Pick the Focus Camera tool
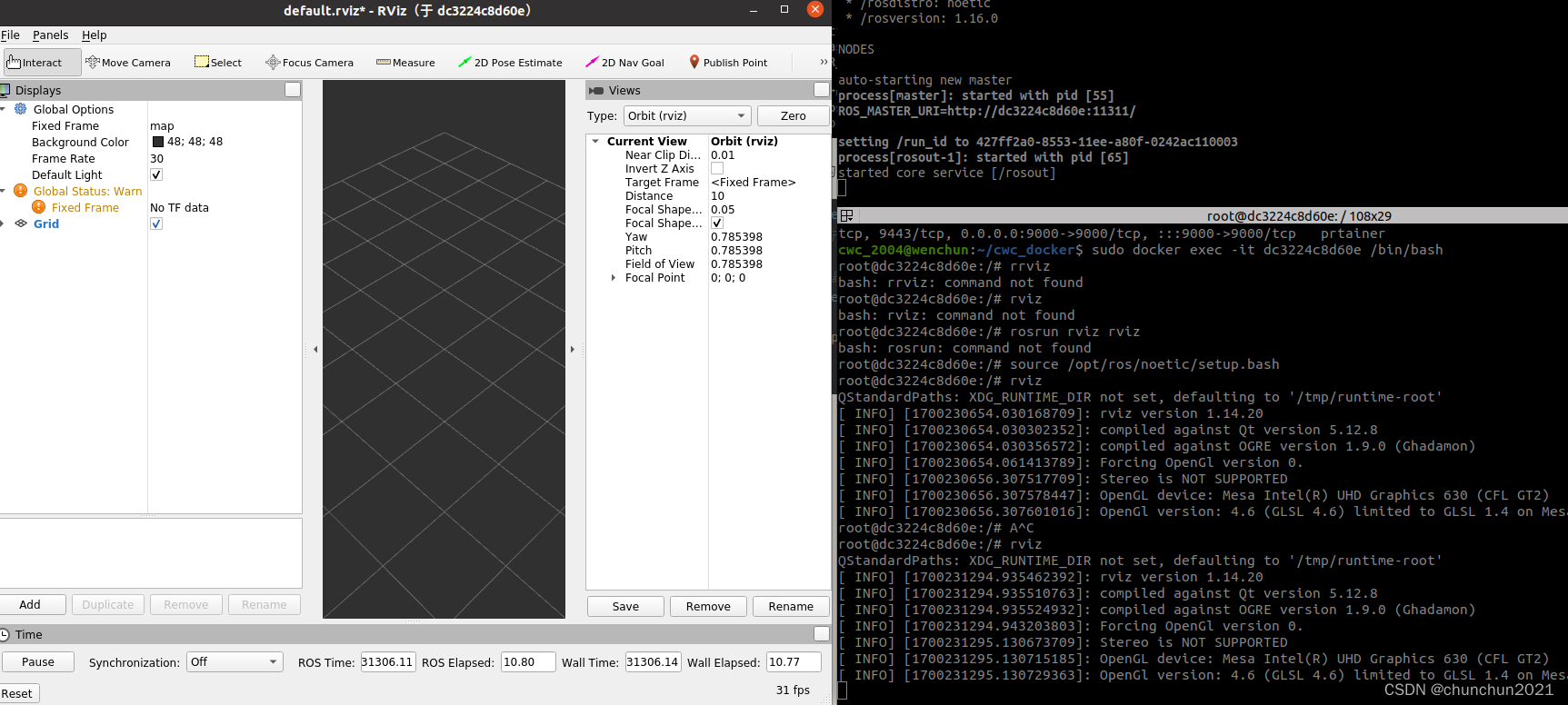 309,63
